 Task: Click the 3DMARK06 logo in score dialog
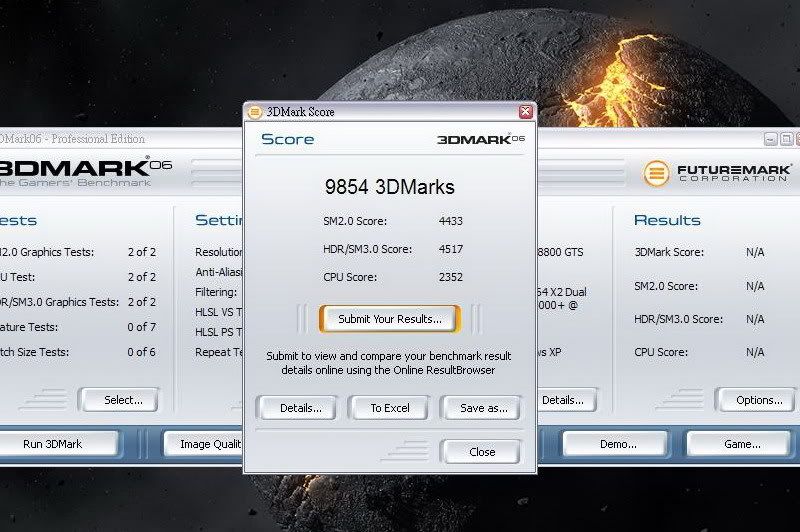tap(481, 139)
